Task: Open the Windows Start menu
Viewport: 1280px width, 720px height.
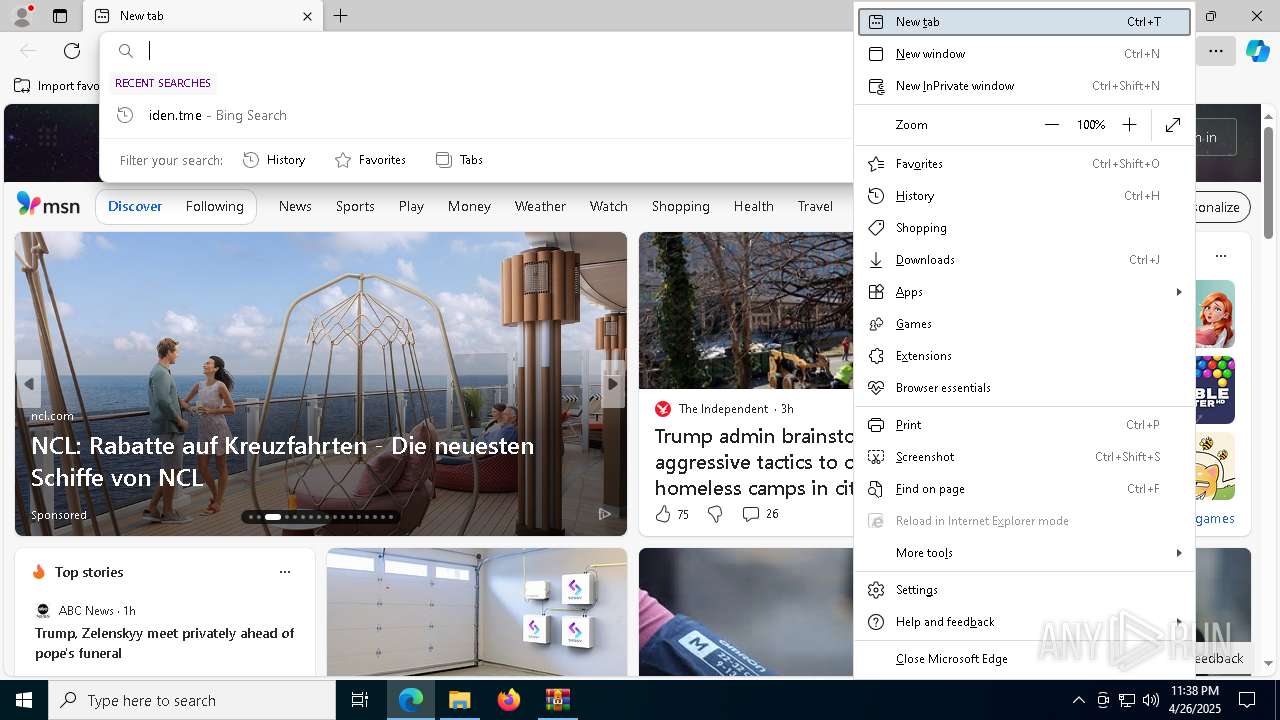Action: 24,700
